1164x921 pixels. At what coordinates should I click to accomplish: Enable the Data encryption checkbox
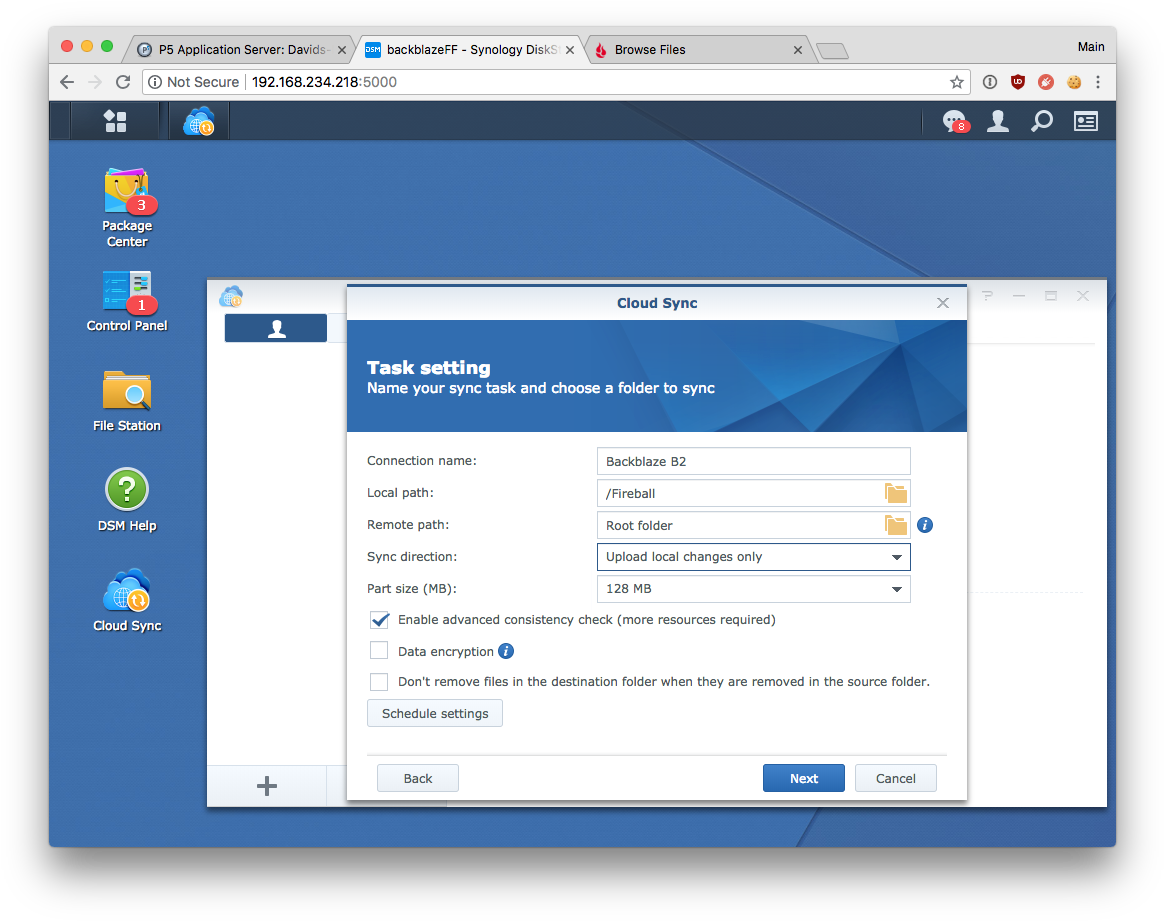point(379,651)
